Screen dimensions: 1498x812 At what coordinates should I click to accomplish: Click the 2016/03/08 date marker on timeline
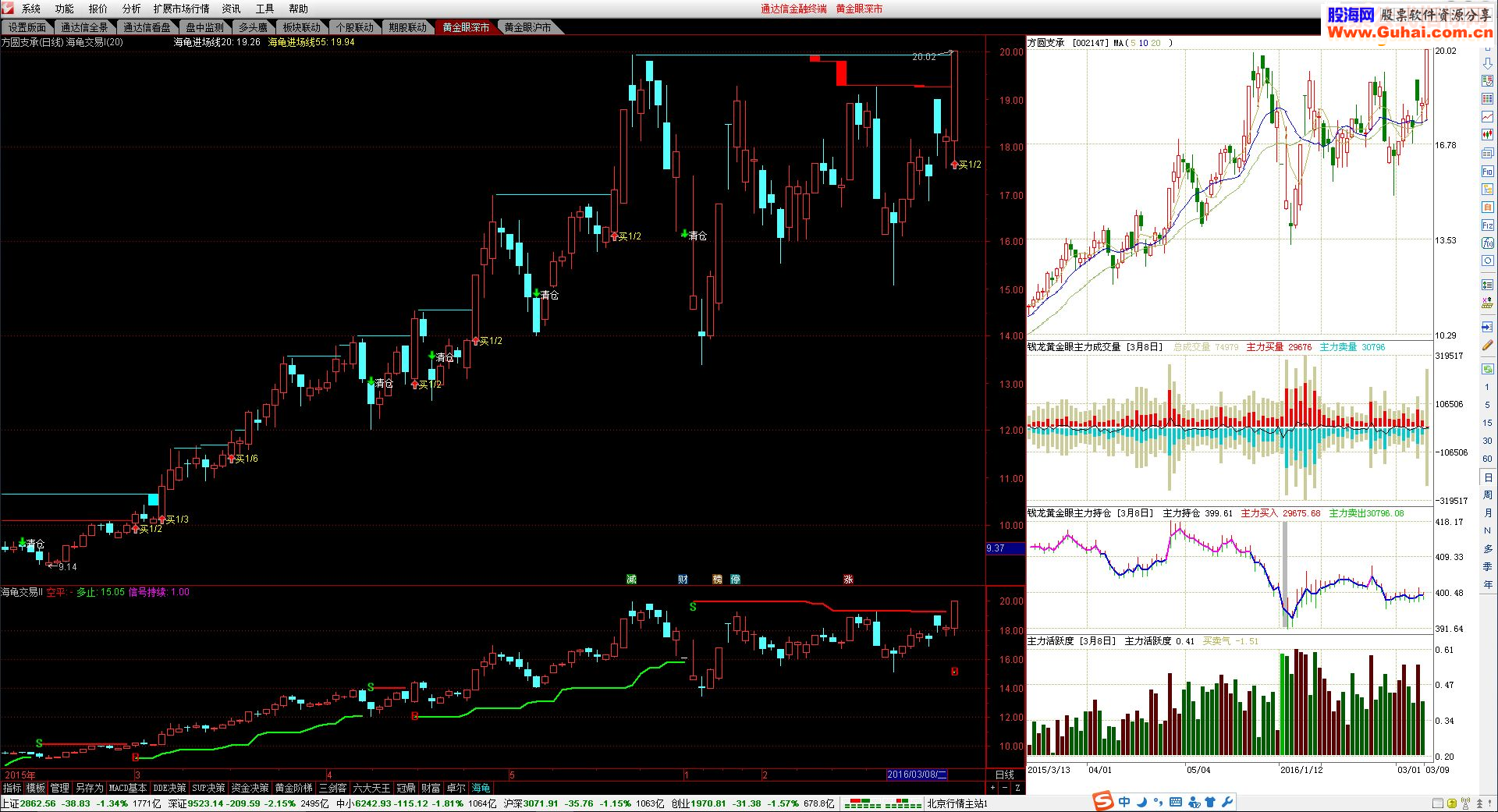coord(917,775)
